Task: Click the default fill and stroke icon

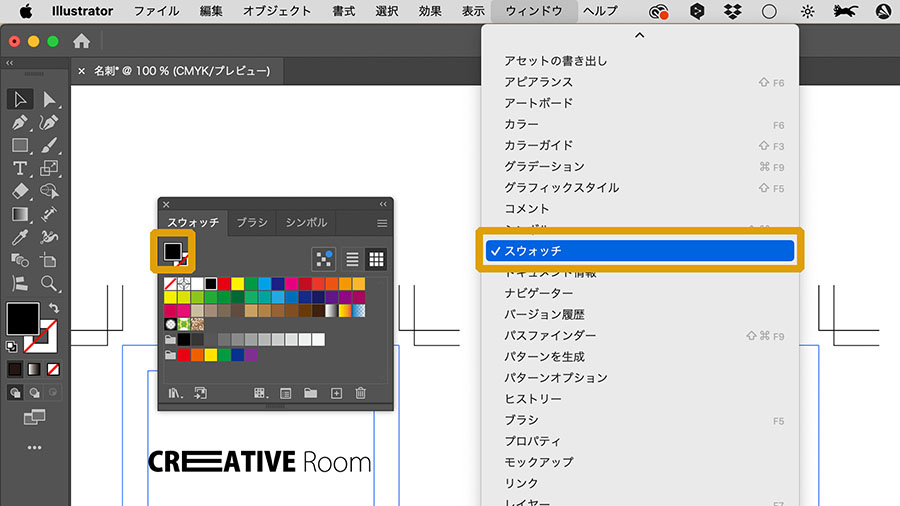Action: tap(11, 347)
